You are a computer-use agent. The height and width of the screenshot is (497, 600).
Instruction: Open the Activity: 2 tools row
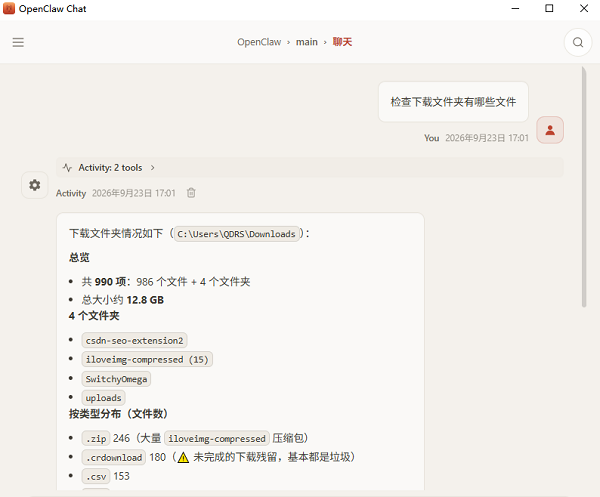pyautogui.click(x=310, y=168)
